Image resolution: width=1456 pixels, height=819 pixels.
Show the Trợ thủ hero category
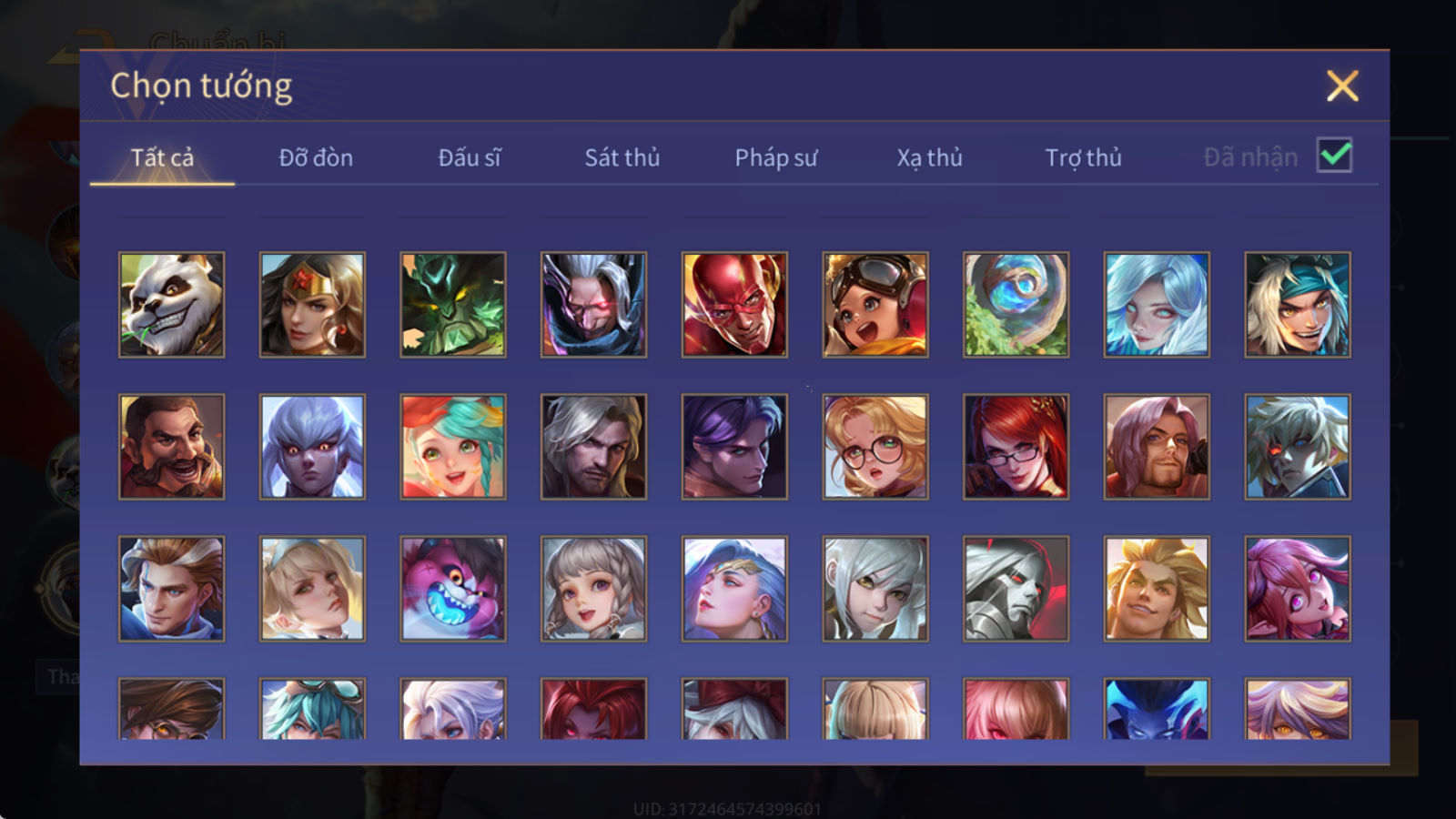(x=1083, y=157)
